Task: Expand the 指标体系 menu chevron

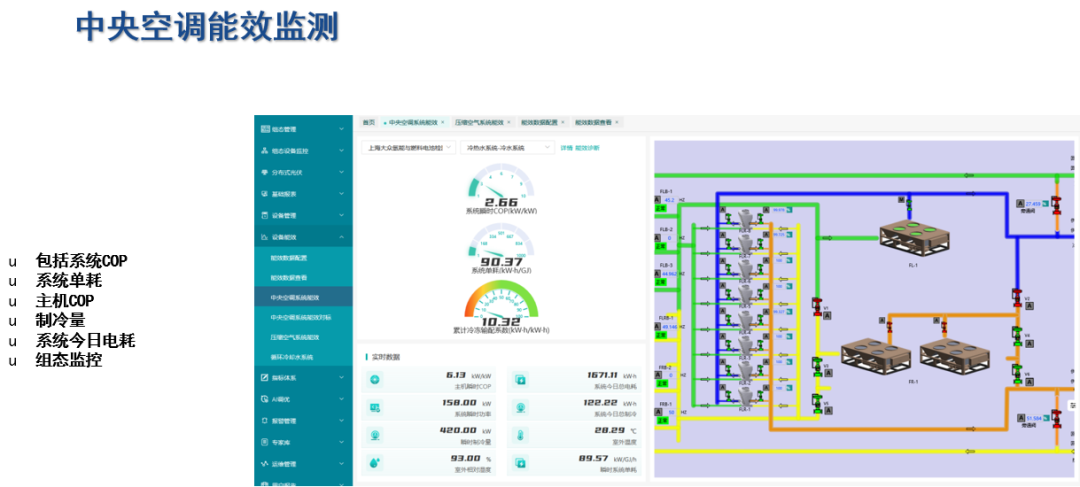Action: 341,377
